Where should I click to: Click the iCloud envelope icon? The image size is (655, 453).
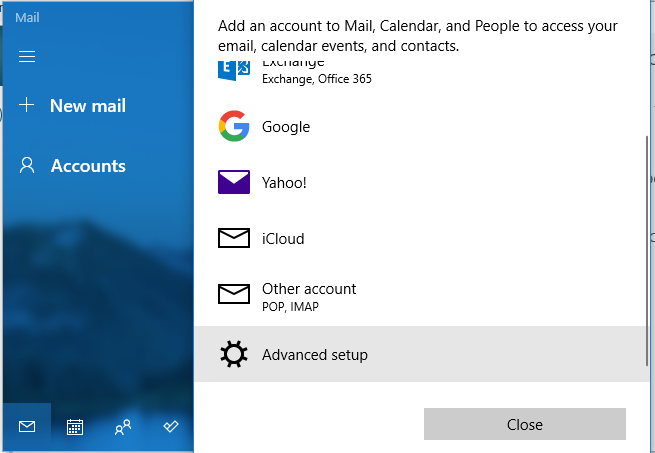click(234, 238)
